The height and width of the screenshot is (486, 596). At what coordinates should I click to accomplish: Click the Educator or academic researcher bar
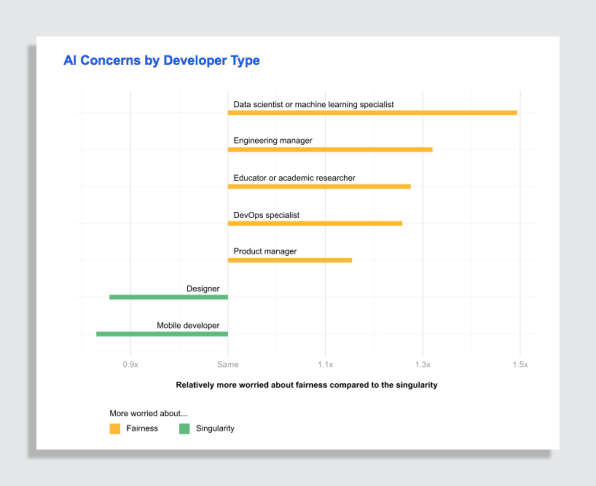point(319,187)
